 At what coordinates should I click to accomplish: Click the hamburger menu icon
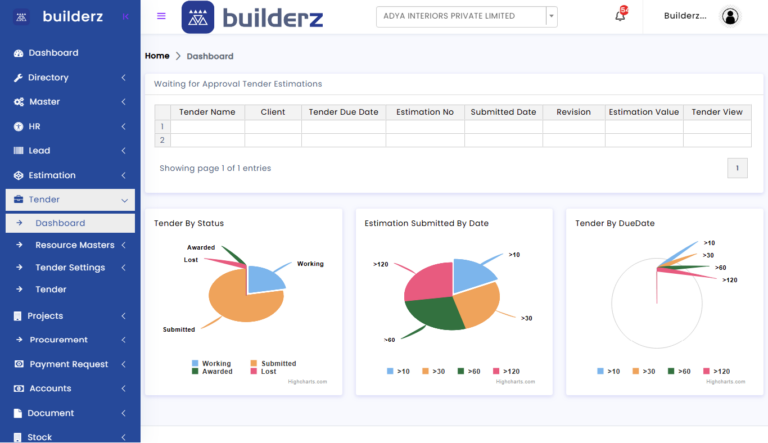tap(161, 16)
